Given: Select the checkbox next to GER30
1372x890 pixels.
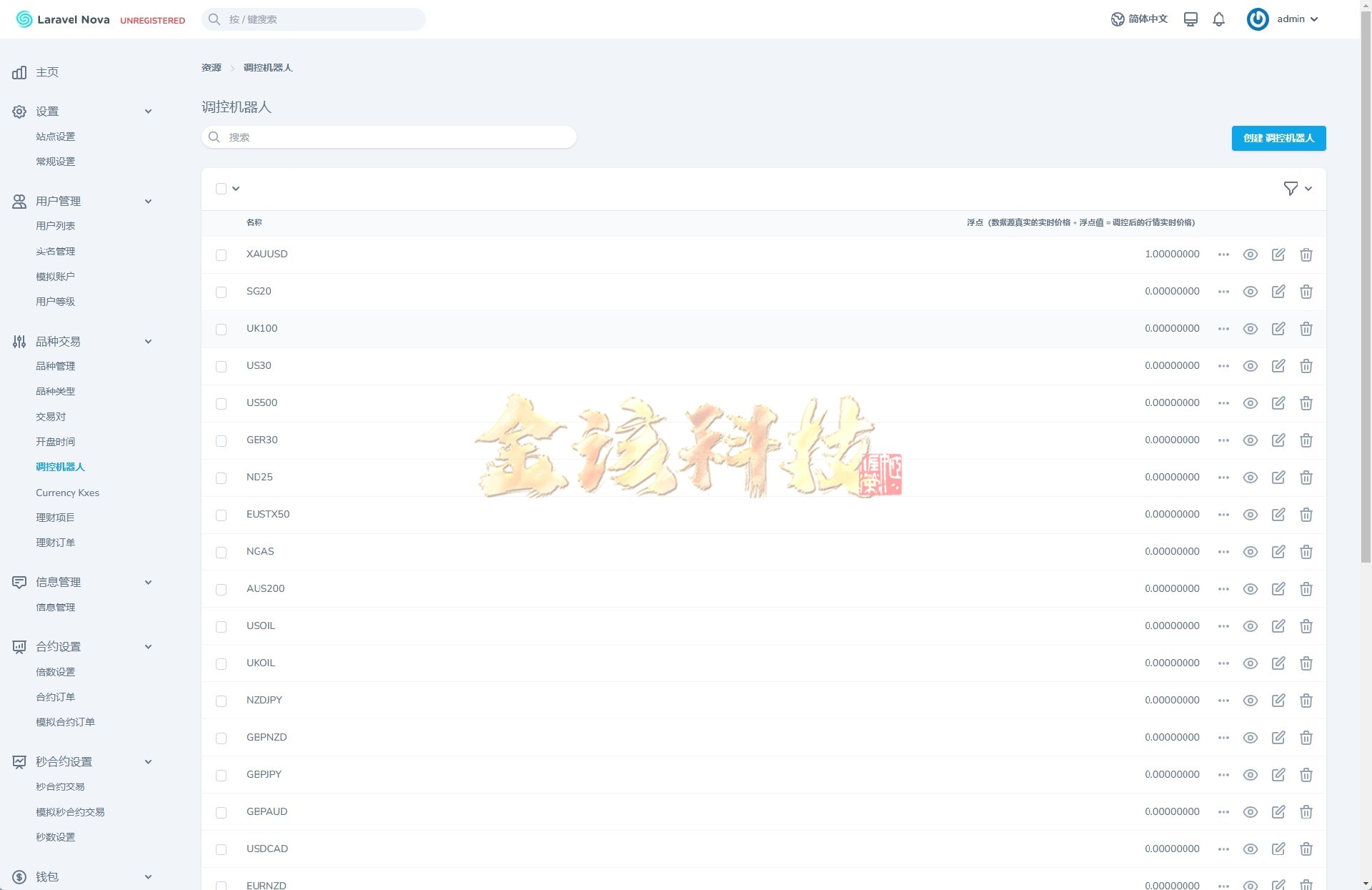Looking at the screenshot, I should [x=221, y=441].
